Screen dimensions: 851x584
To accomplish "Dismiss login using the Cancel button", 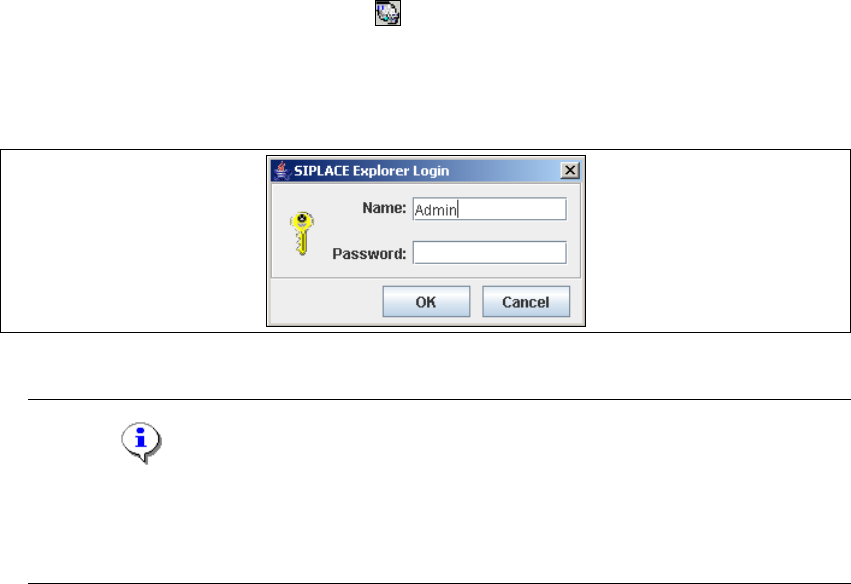I will (526, 302).
